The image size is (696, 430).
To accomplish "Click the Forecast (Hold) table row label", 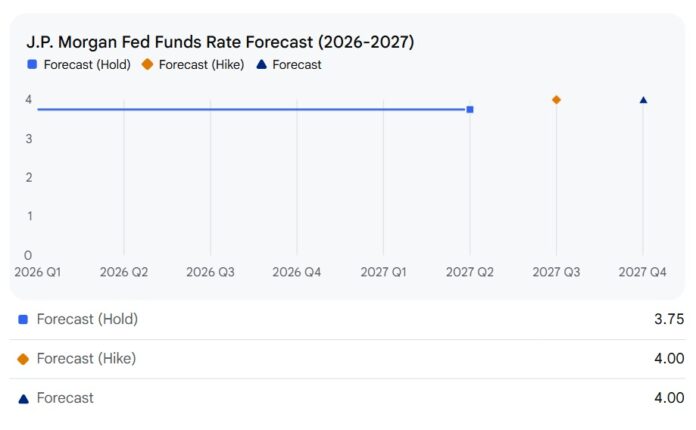I will point(87,320).
